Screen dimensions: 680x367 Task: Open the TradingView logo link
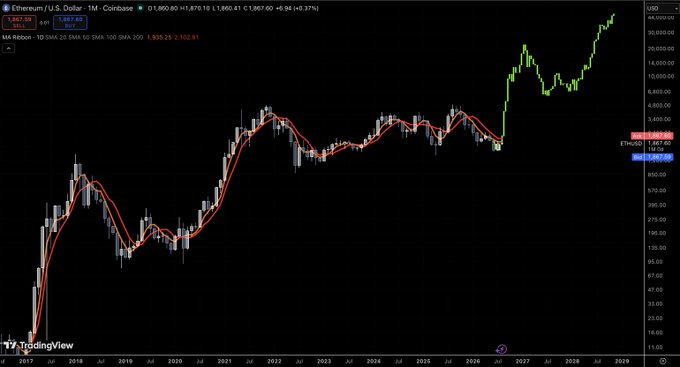pyautogui.click(x=39, y=345)
